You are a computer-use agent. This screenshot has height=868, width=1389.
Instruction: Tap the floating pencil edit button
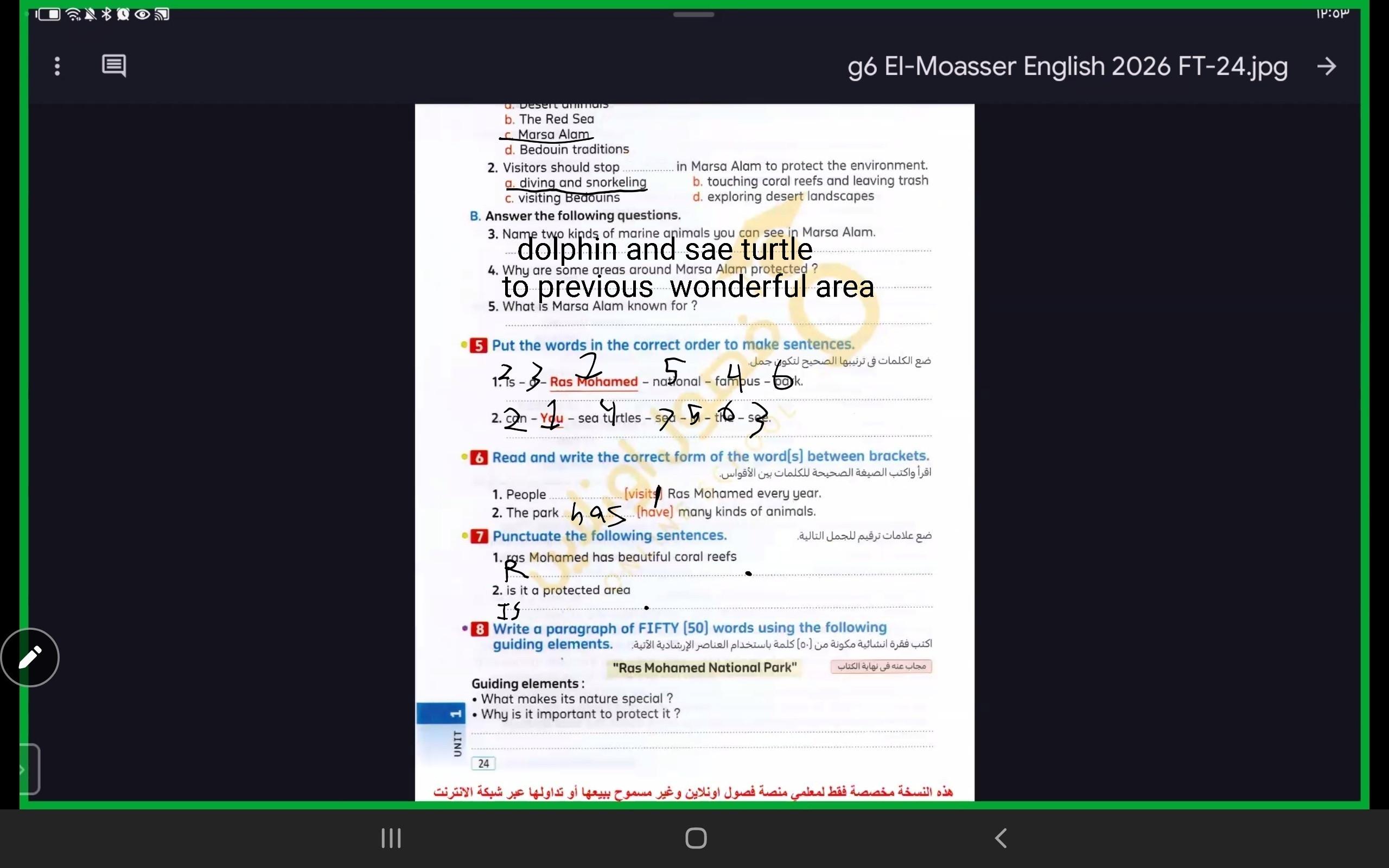click(30, 658)
